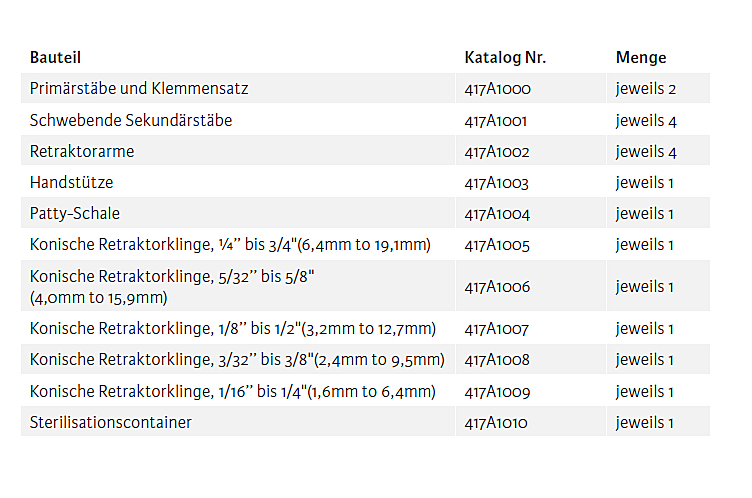Screen dimensions: 752x498
Task: Click Konische Retraktorklinge 1/16" bis 1/4" entry
Action: 232,392
